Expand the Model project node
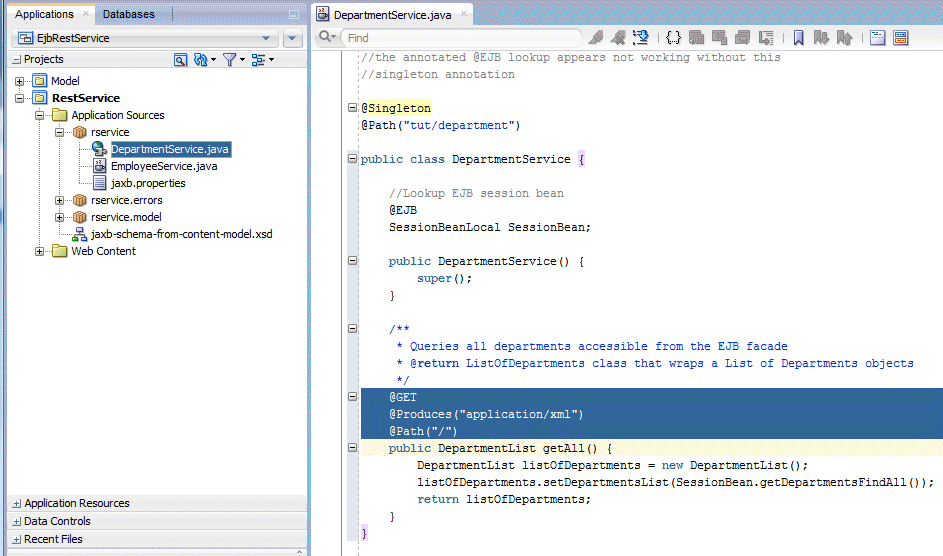The width and height of the screenshot is (943, 556). click(19, 81)
